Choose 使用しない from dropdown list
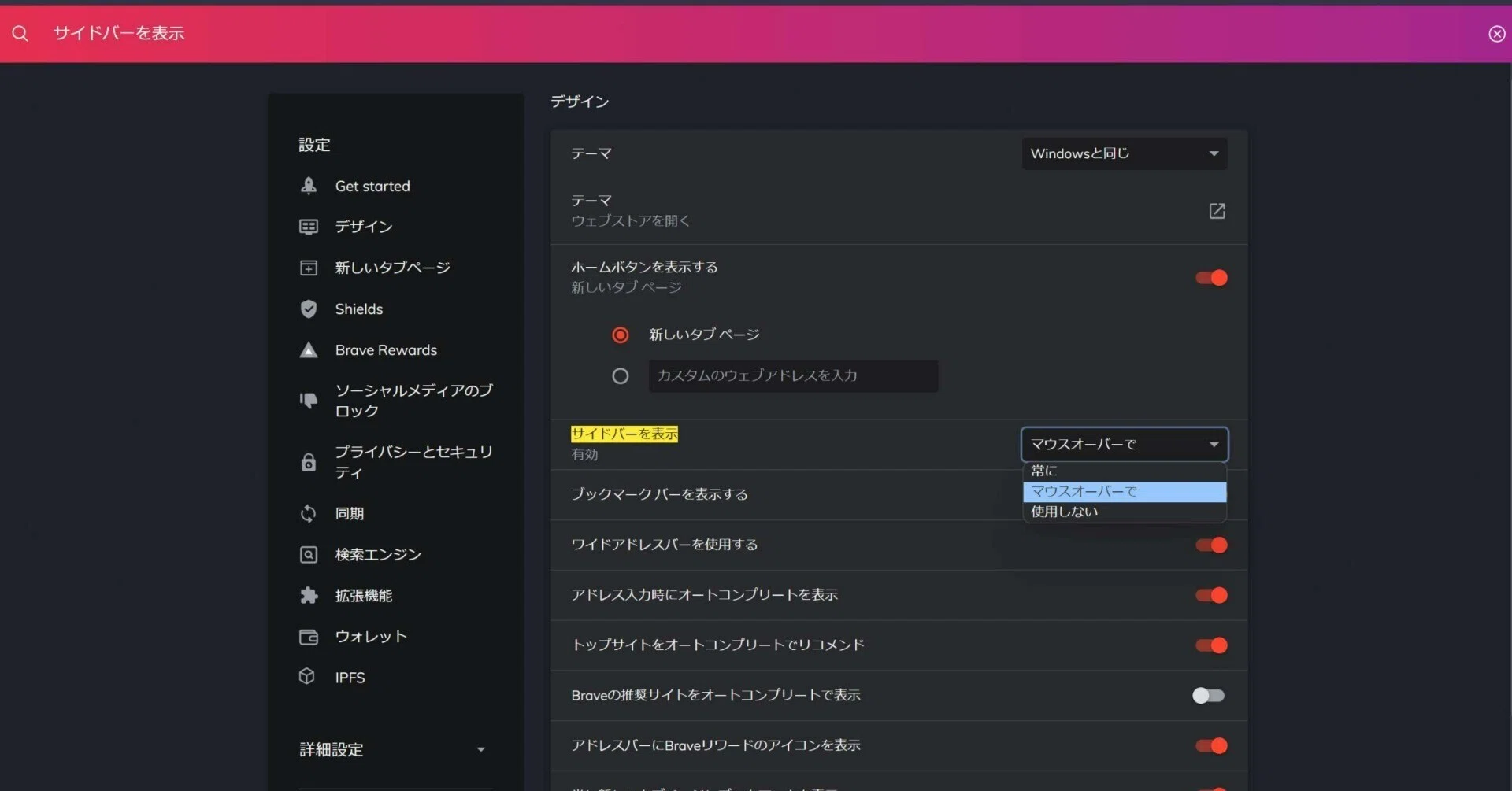The width and height of the screenshot is (1512, 791). [x=1124, y=512]
